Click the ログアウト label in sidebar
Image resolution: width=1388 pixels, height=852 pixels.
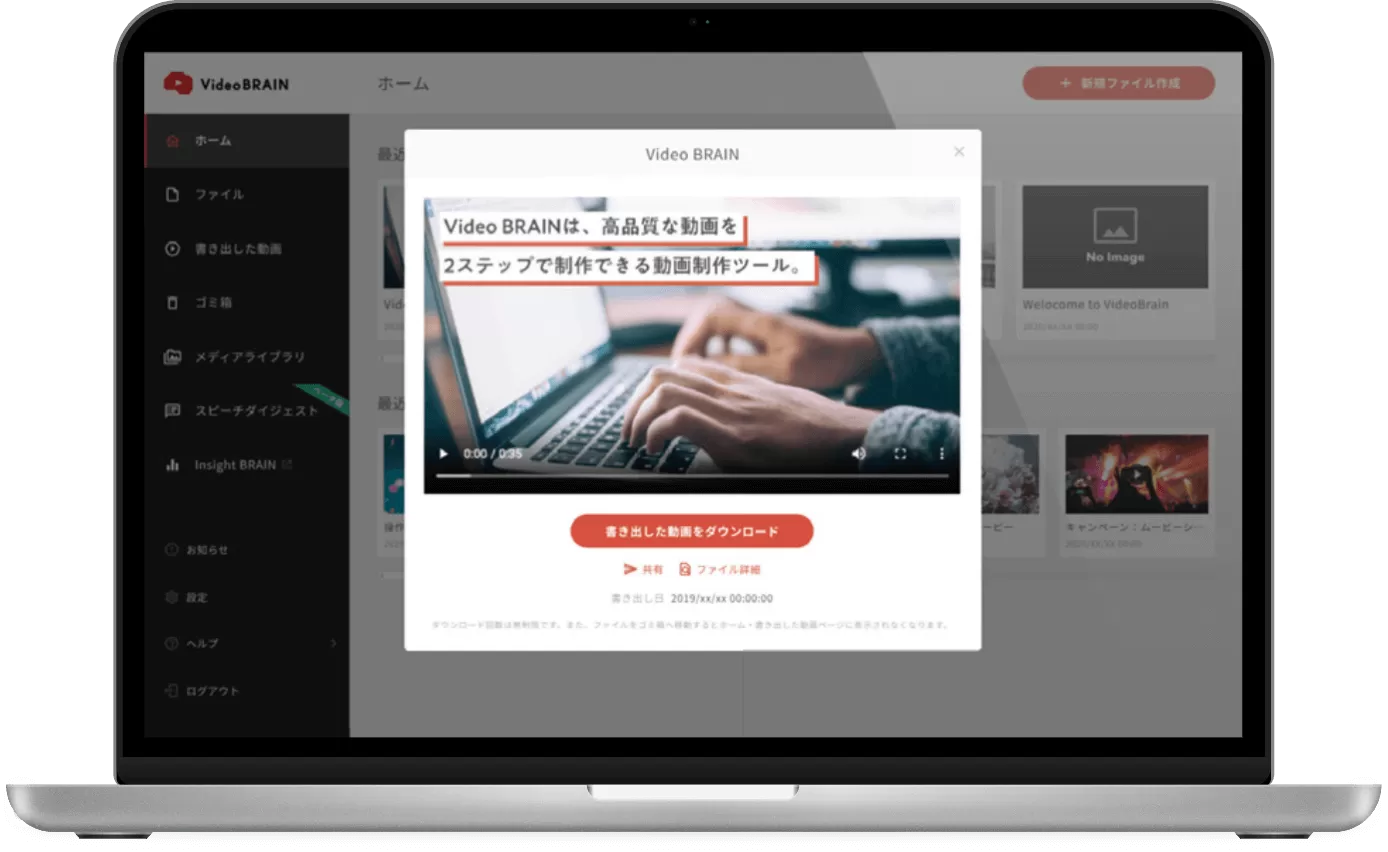click(x=213, y=691)
